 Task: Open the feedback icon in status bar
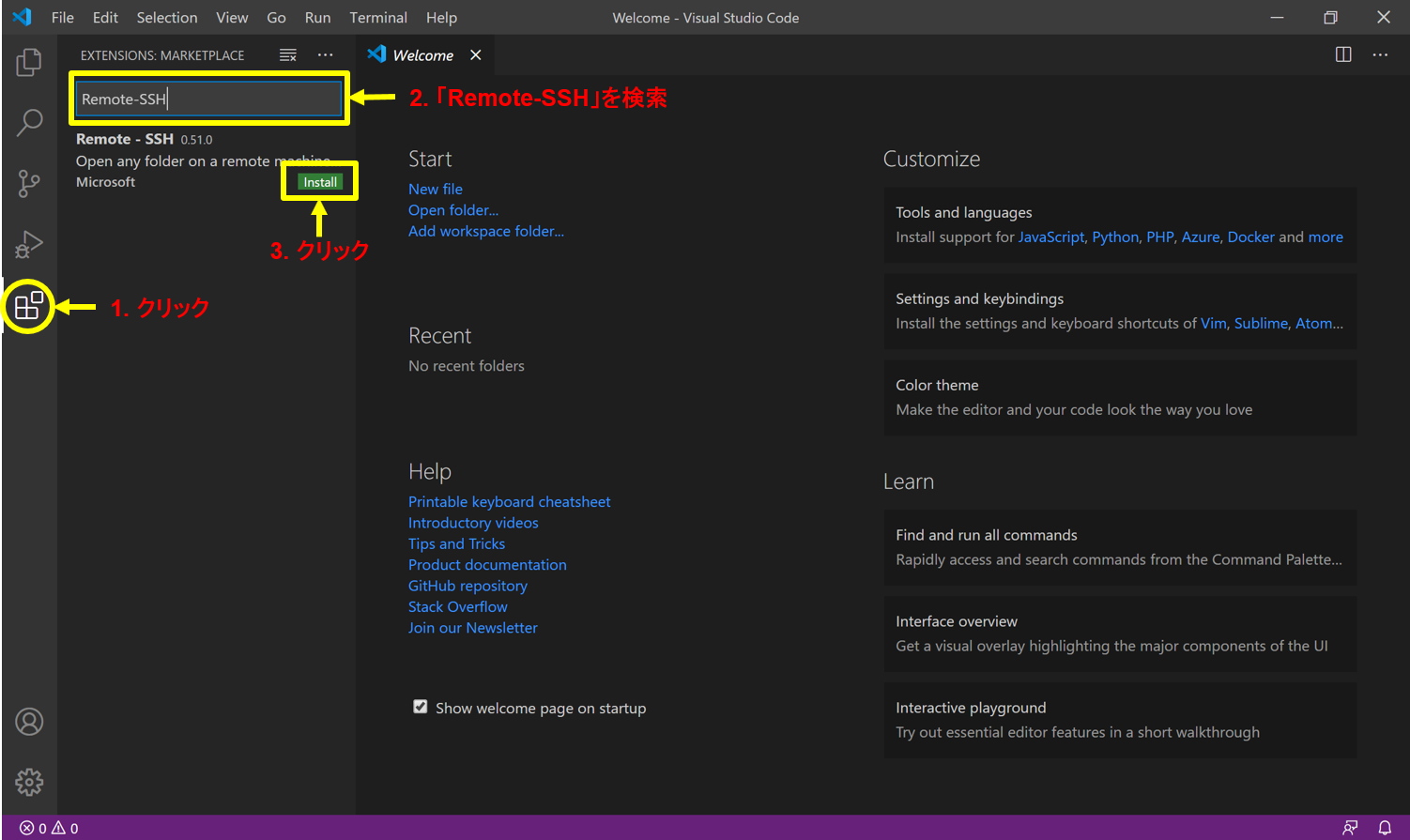pyautogui.click(x=1350, y=828)
